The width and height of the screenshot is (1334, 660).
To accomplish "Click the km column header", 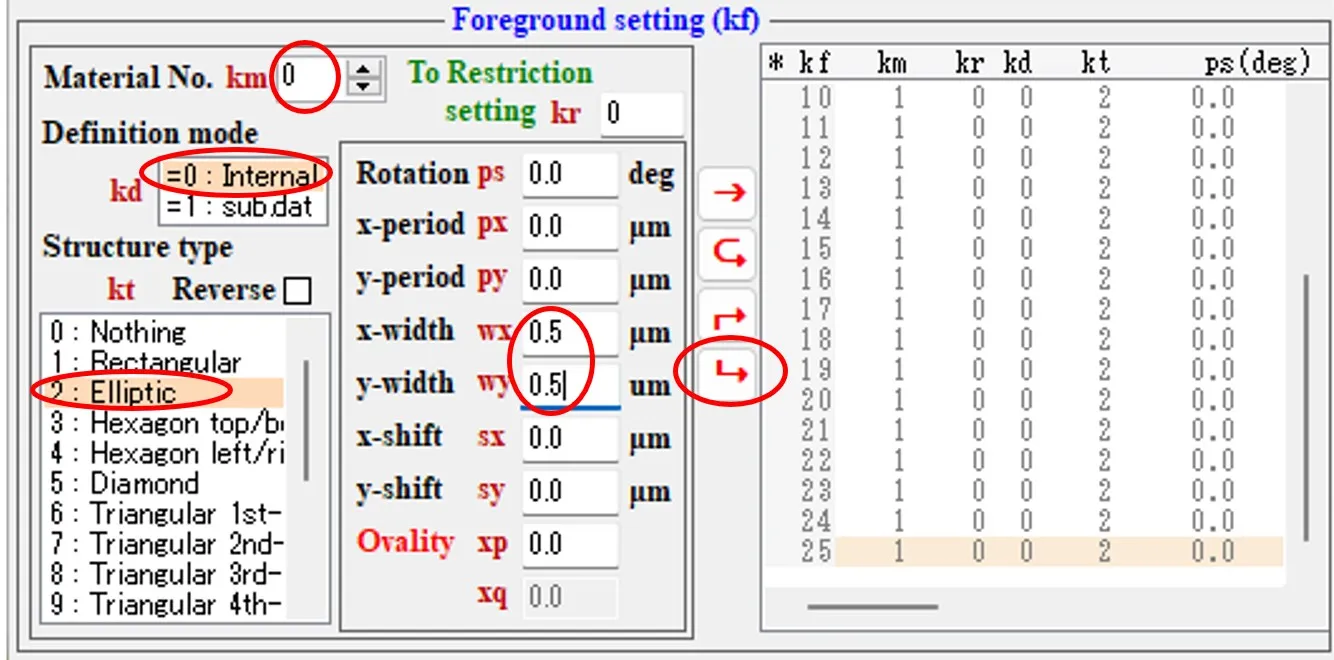I will pos(892,64).
